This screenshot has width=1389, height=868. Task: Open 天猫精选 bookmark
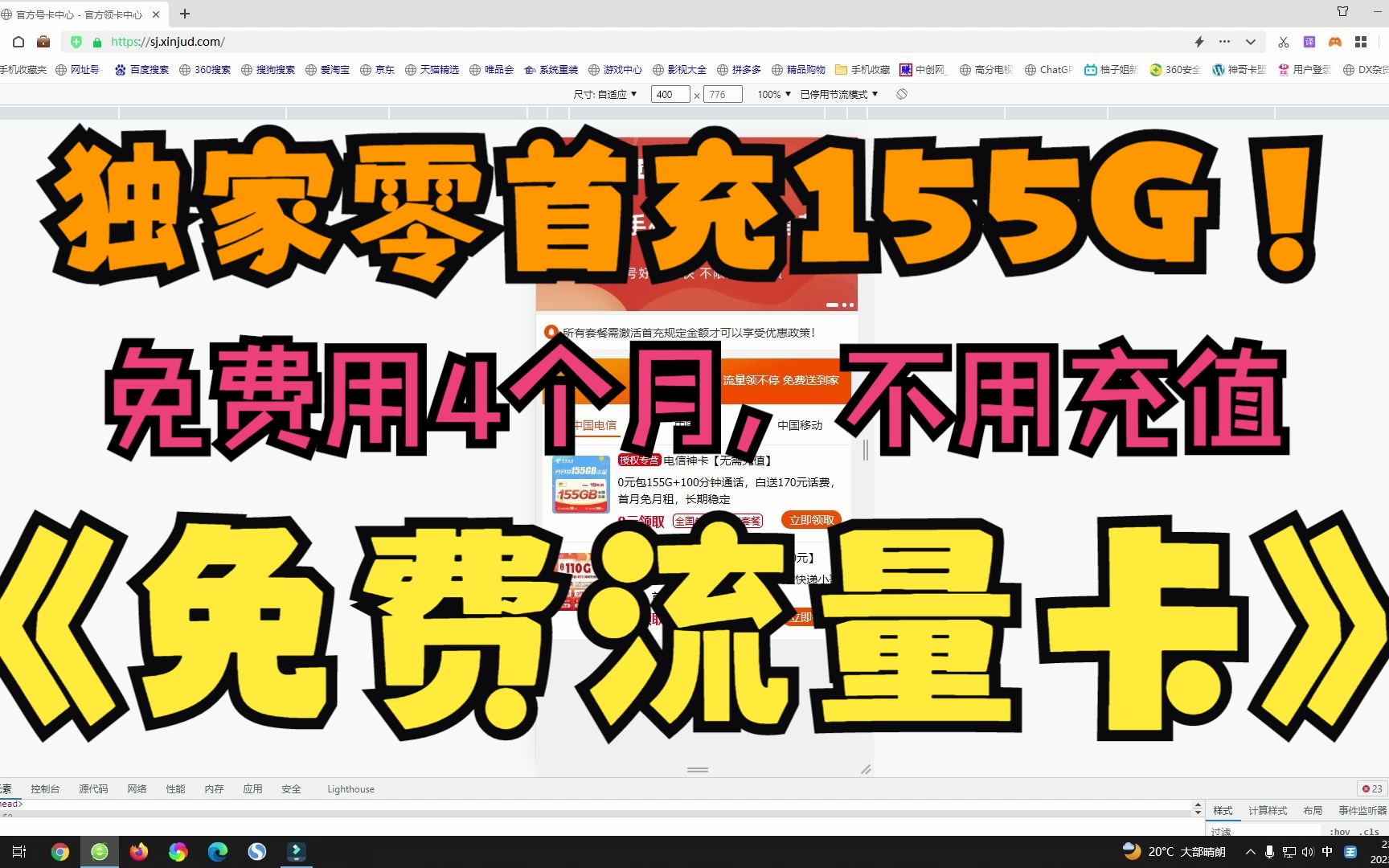coord(432,70)
